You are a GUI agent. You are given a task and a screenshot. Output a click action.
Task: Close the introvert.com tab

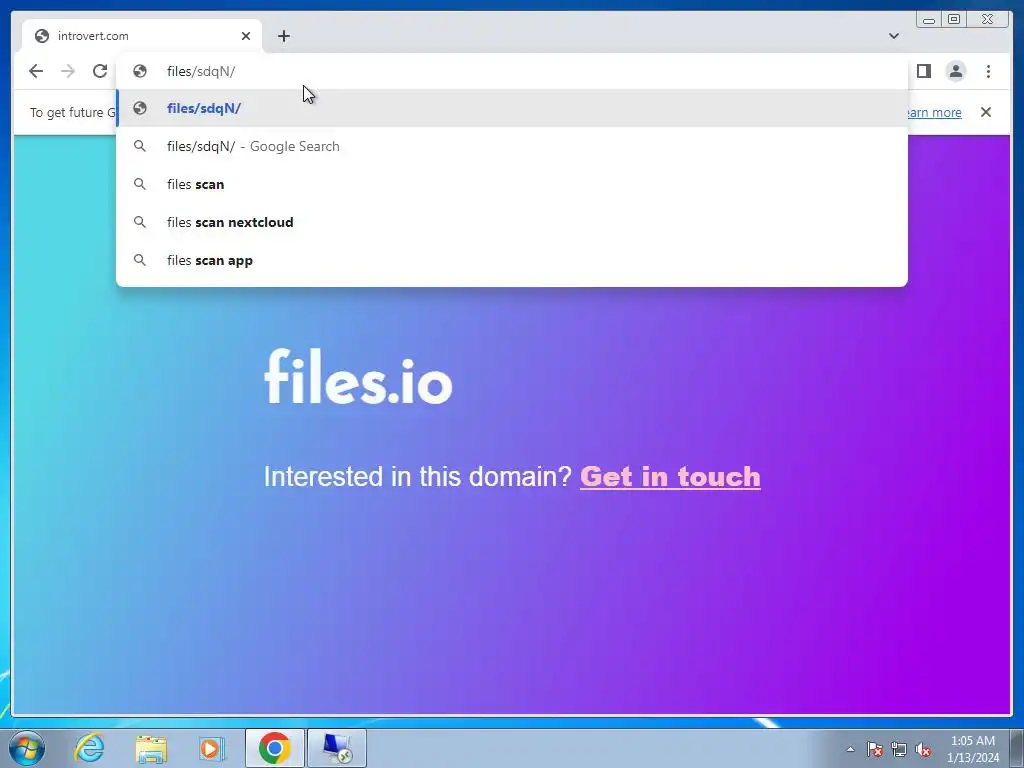point(246,36)
